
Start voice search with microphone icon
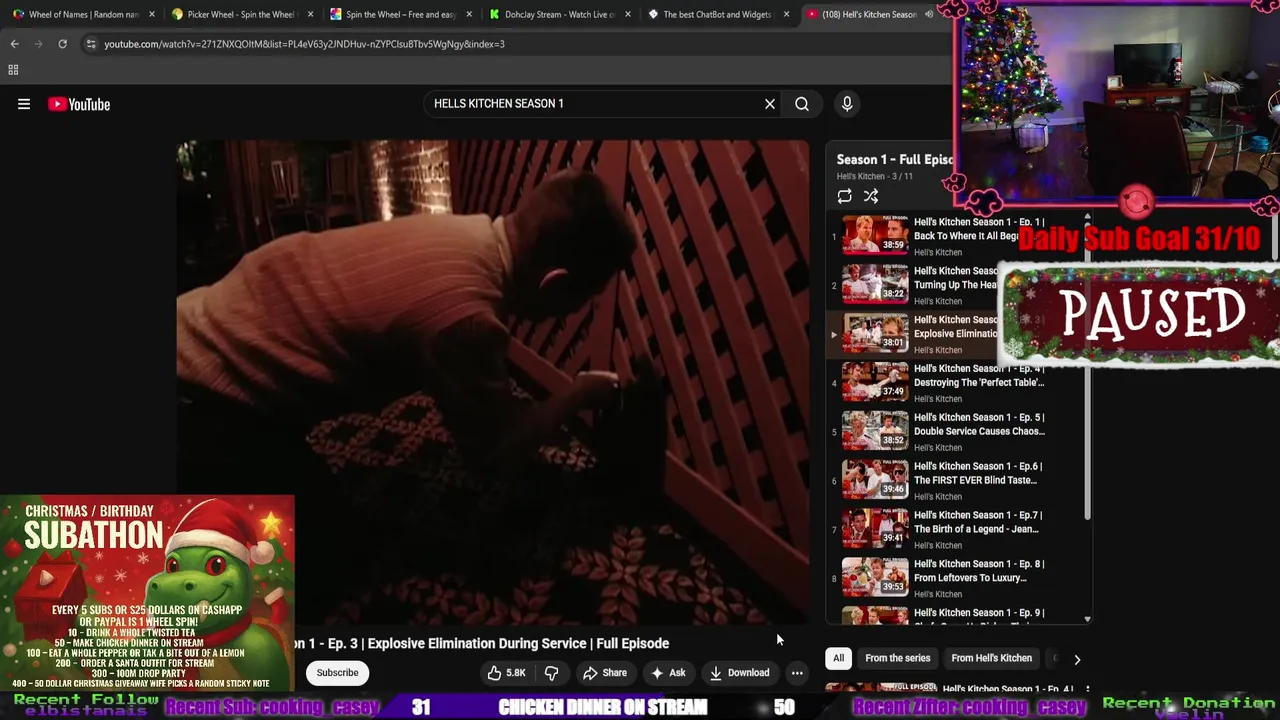(x=847, y=104)
